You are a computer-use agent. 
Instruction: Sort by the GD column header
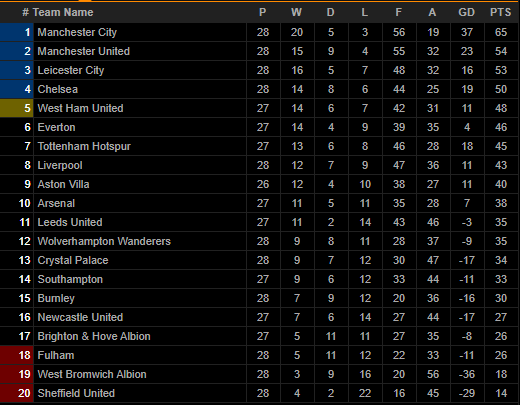tap(466, 12)
